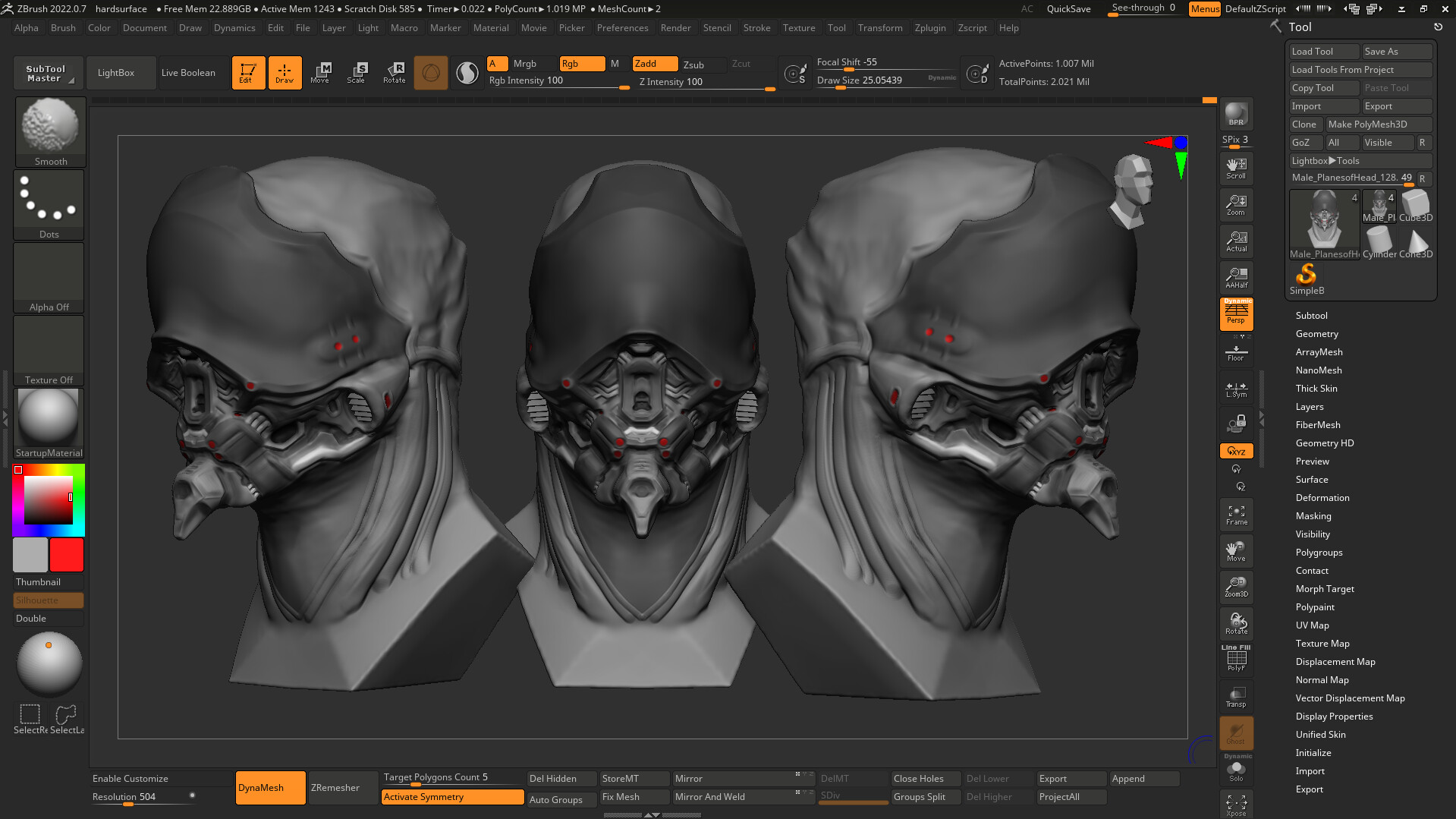This screenshot has width=1456, height=819.
Task: Toggle Zadd sculpting mode
Action: 654,64
